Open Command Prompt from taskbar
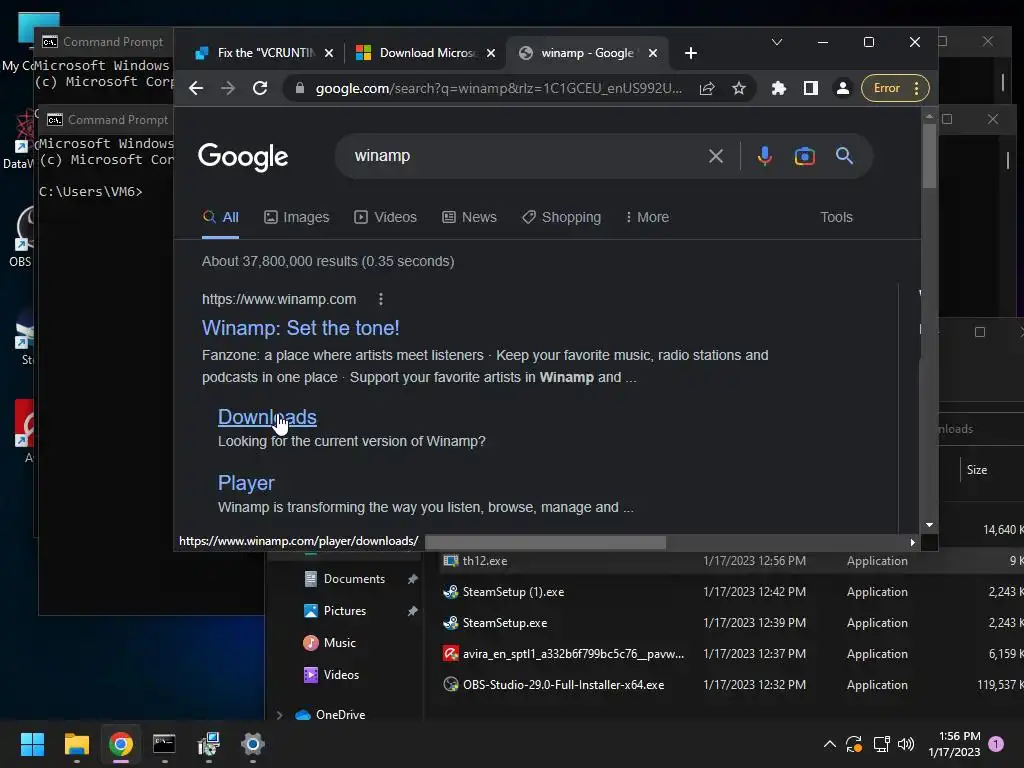This screenshot has height=768, width=1024. tap(165, 744)
